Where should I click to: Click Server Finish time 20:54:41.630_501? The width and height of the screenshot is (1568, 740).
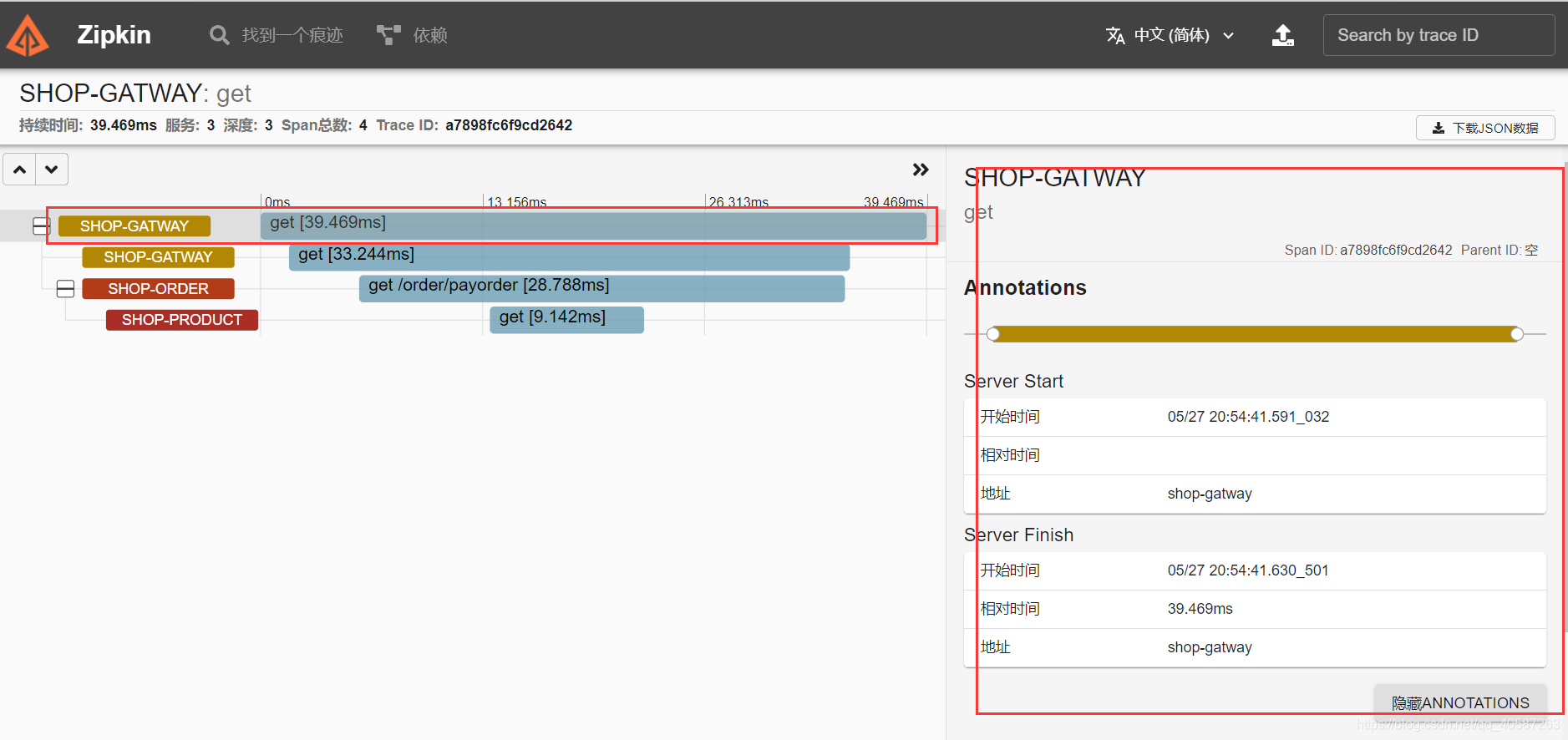[x=1248, y=570]
